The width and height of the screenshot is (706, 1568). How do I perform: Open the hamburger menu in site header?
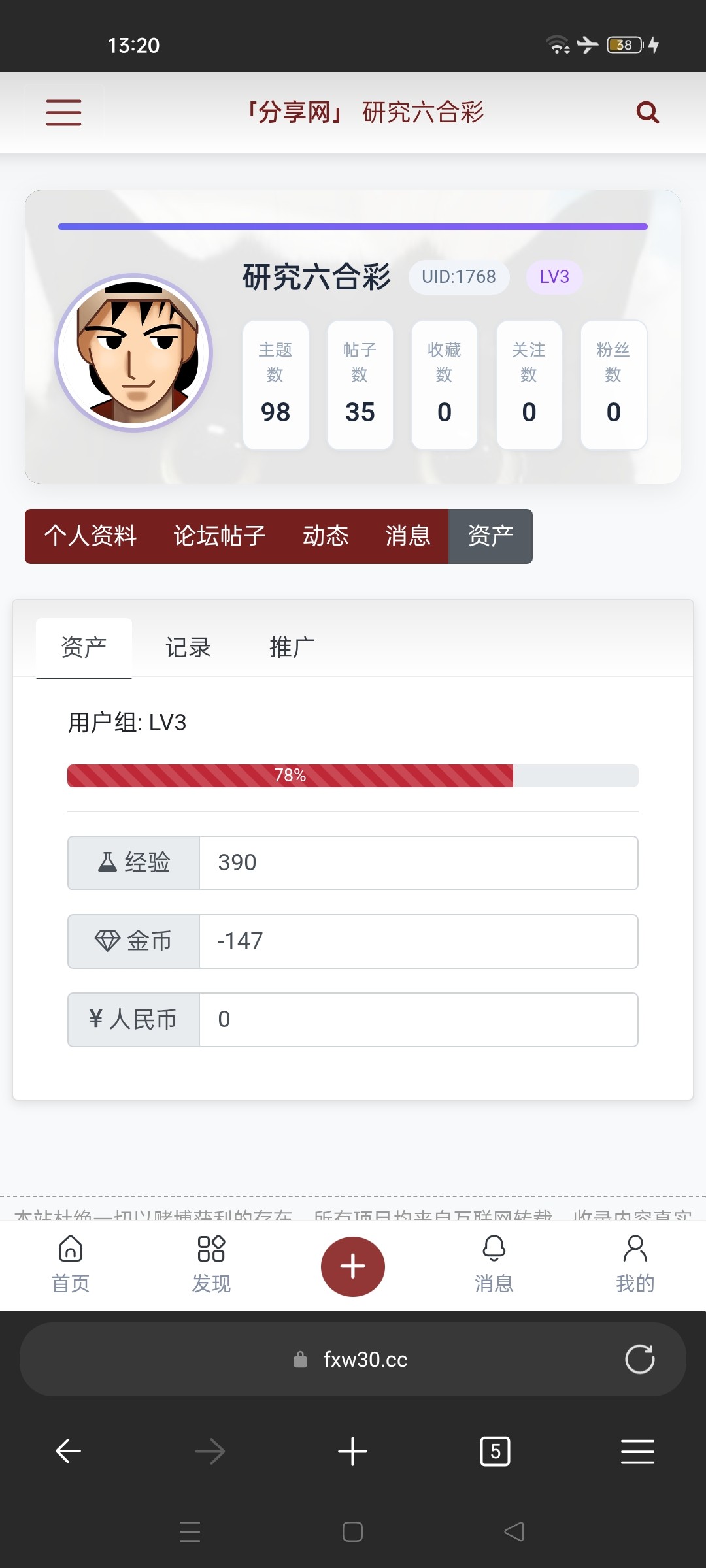63,112
